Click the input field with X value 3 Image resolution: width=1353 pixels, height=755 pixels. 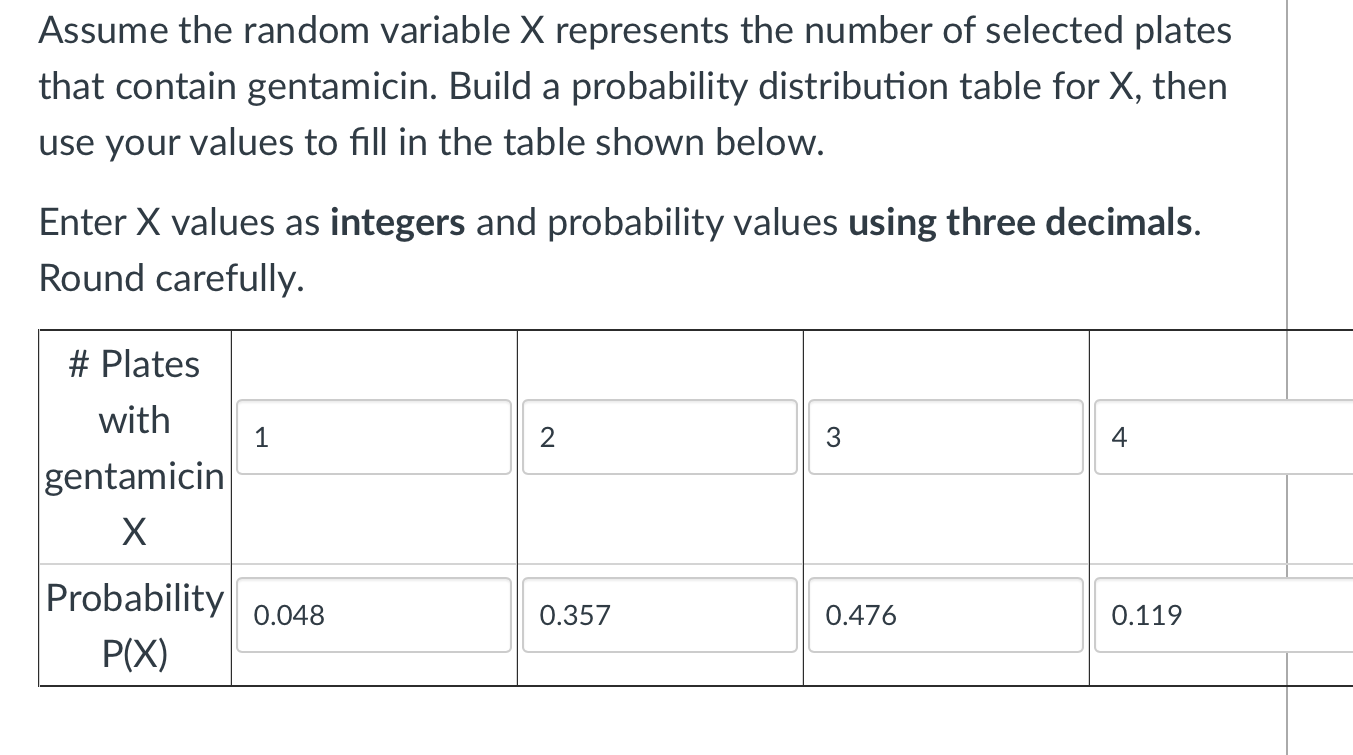945,437
